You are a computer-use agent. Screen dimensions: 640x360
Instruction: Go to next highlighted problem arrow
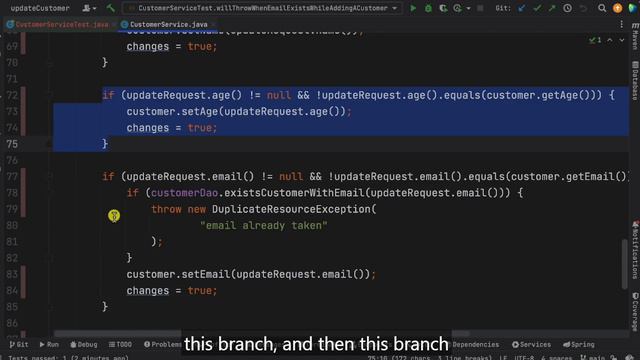[x=622, y=40]
